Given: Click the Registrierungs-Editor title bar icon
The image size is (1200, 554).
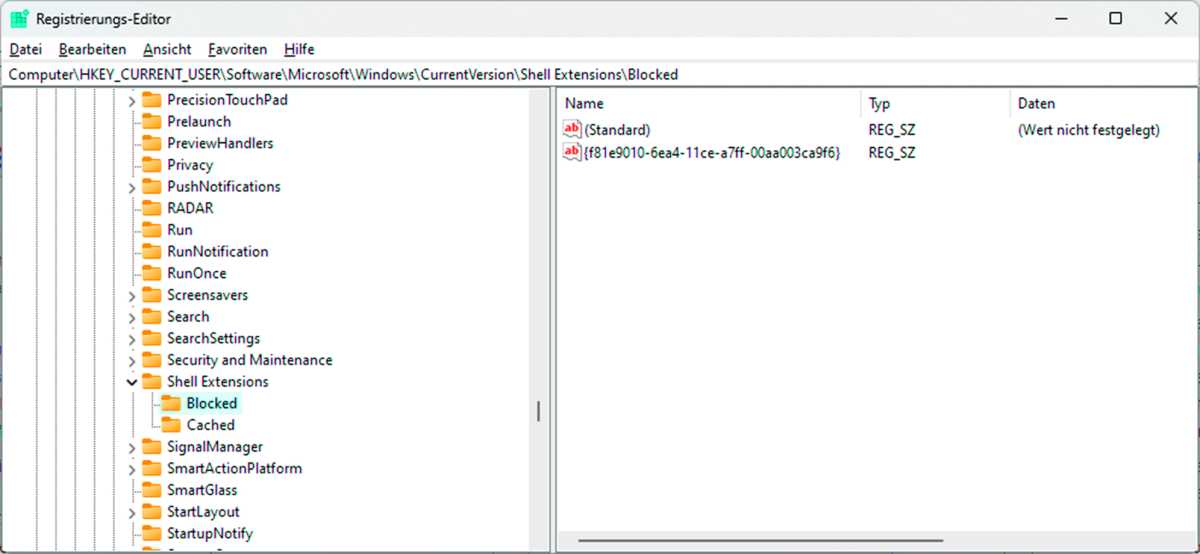Looking at the screenshot, I should [18, 18].
